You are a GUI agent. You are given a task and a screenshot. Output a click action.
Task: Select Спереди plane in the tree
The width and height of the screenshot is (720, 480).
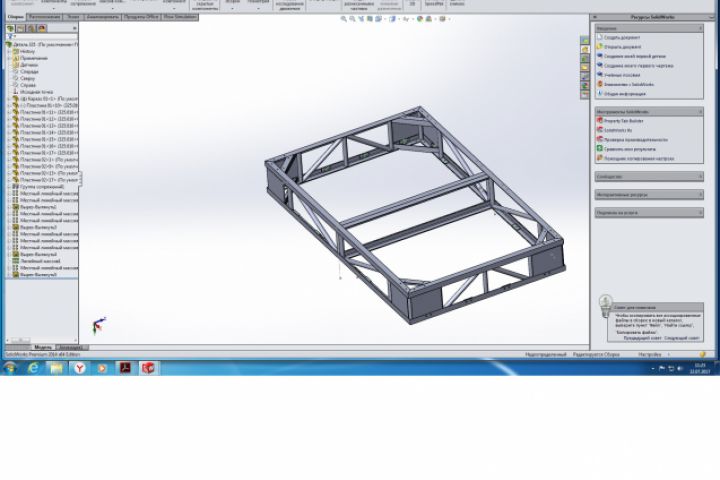click(x=29, y=72)
